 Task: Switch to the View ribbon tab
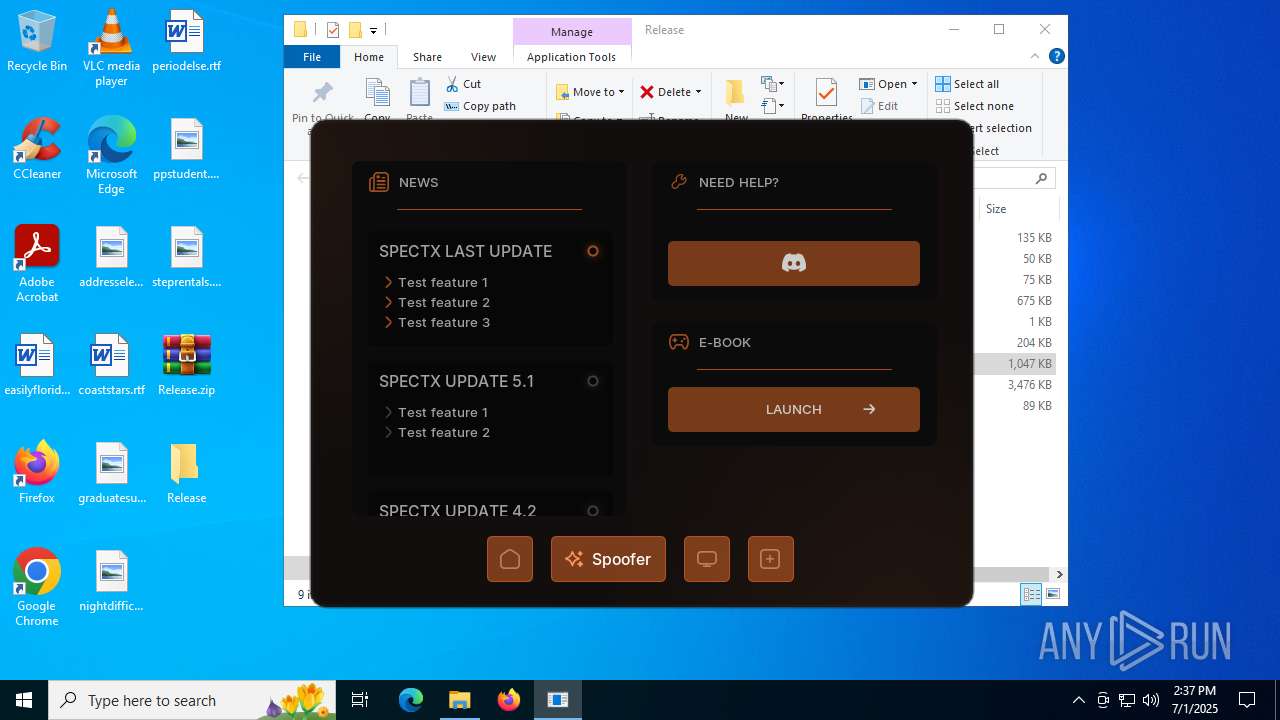pos(483,57)
